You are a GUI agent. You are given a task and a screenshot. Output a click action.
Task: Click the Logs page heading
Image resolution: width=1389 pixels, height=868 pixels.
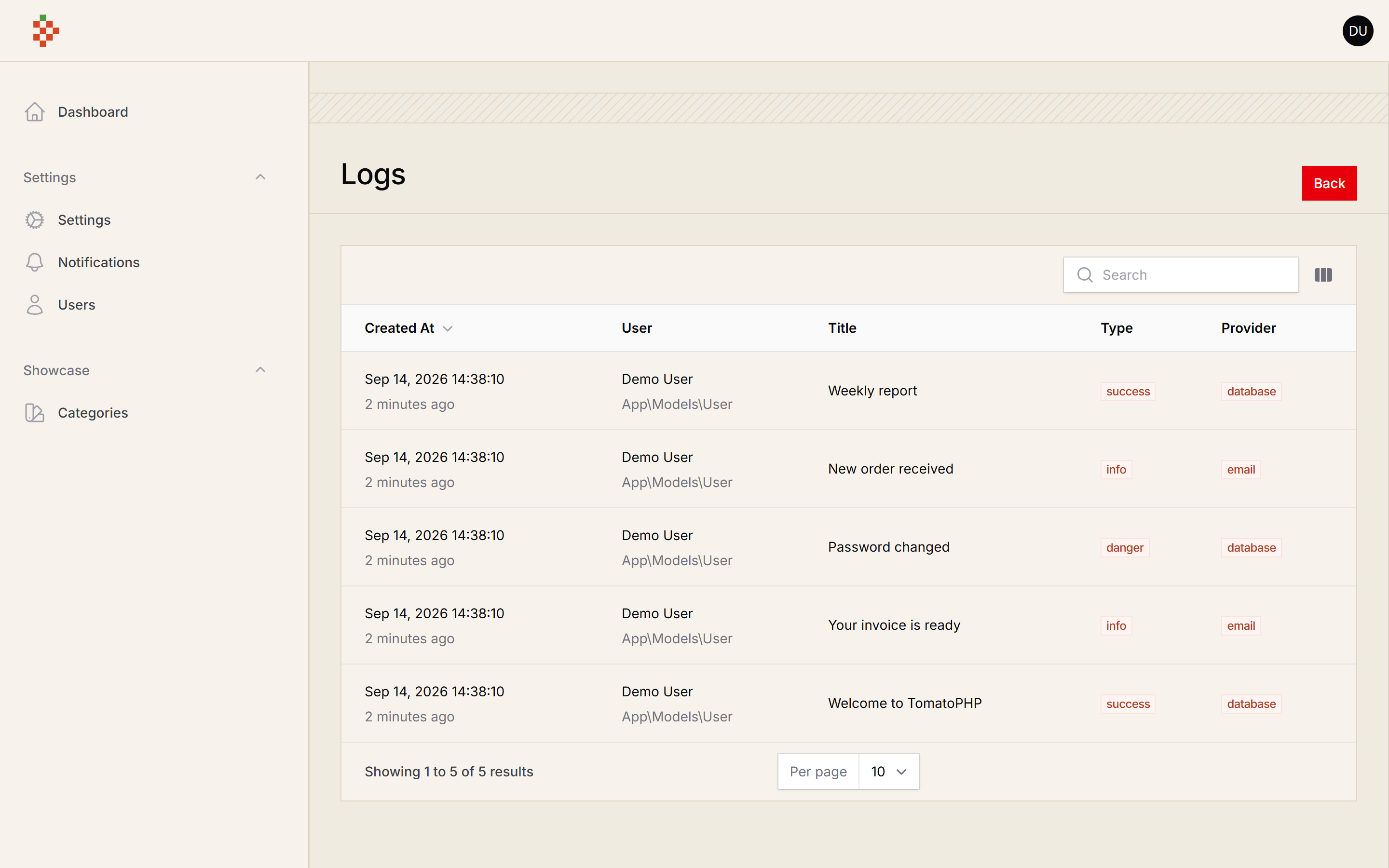[373, 174]
